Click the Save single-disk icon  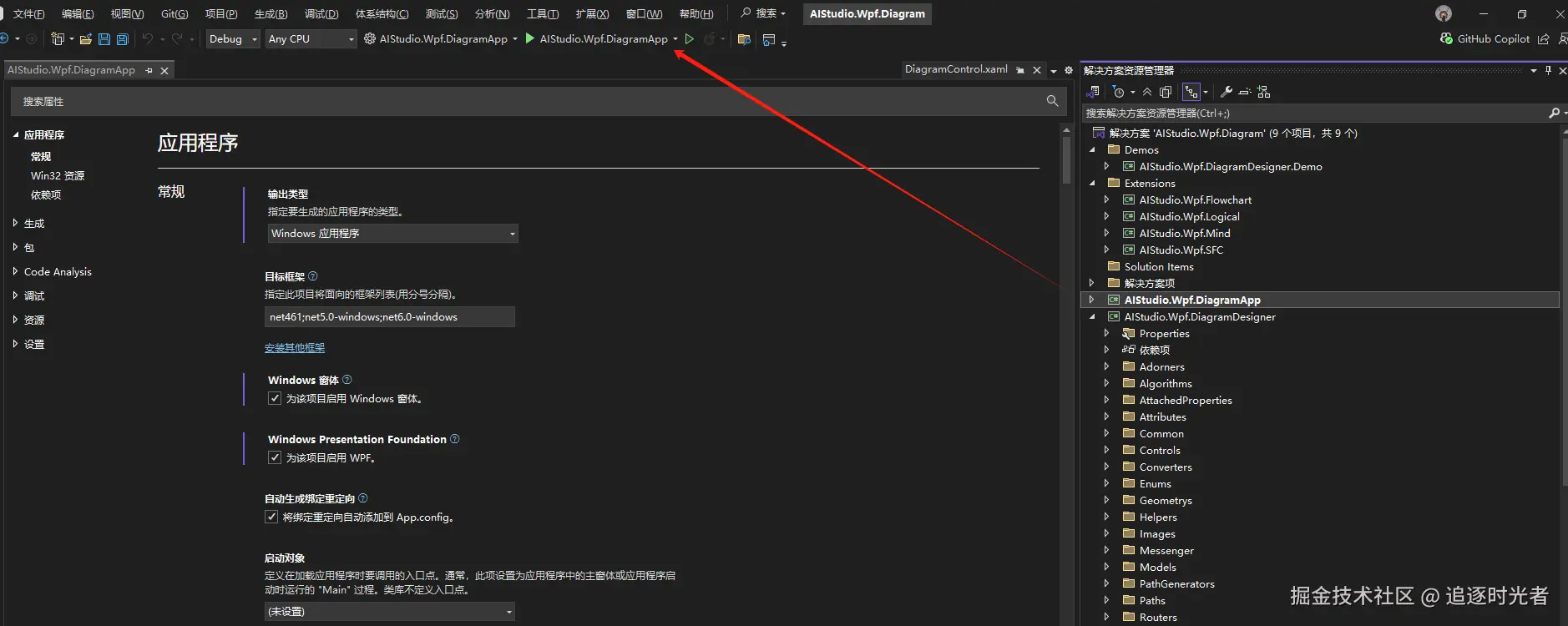click(x=104, y=39)
